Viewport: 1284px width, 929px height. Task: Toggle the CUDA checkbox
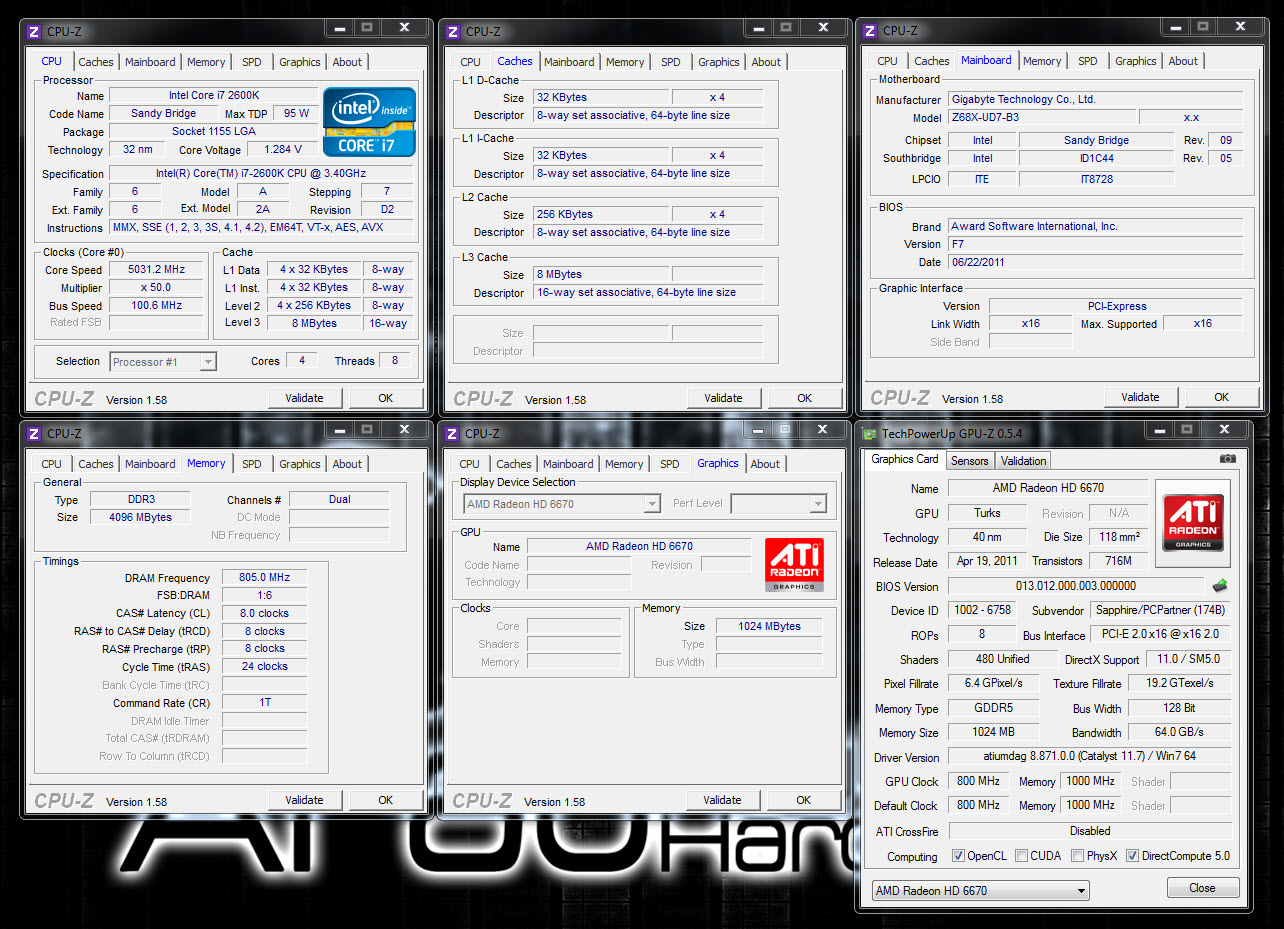[x=1021, y=856]
